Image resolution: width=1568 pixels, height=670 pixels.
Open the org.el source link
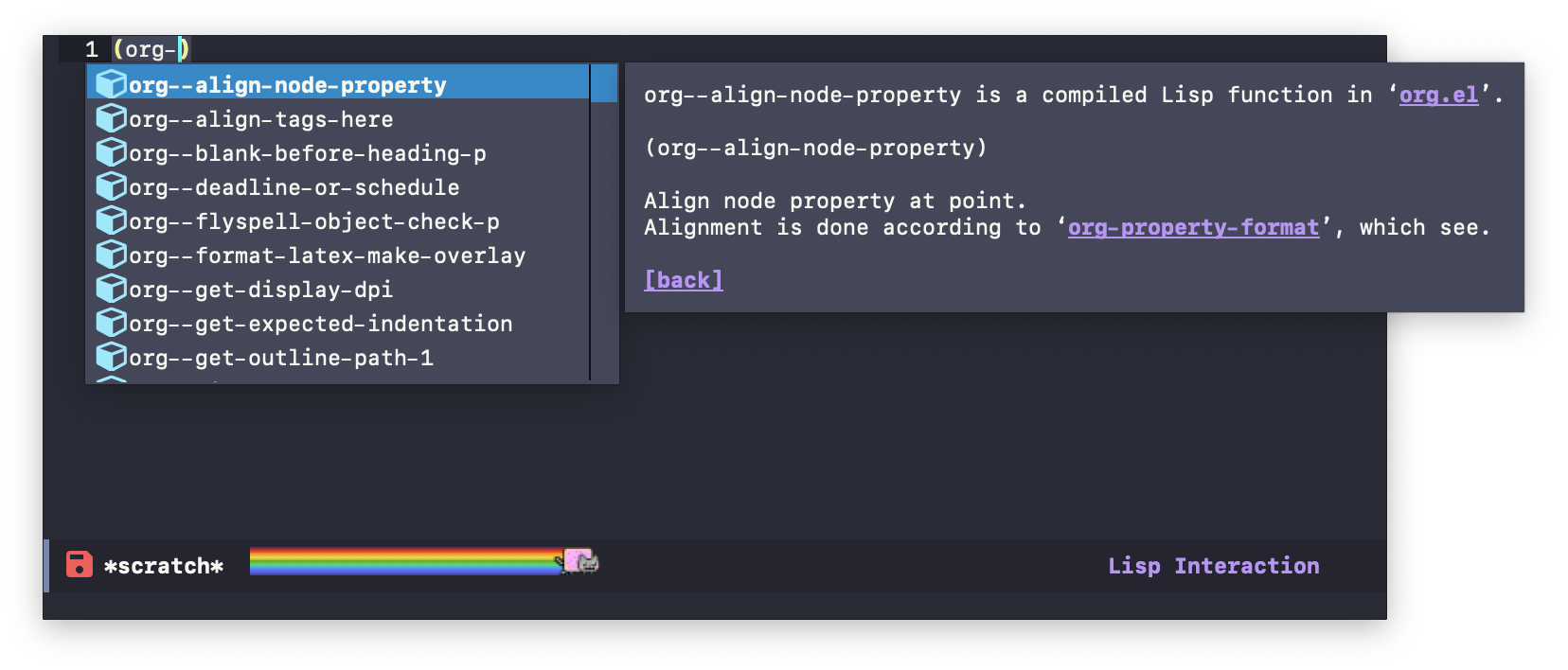[1438, 95]
